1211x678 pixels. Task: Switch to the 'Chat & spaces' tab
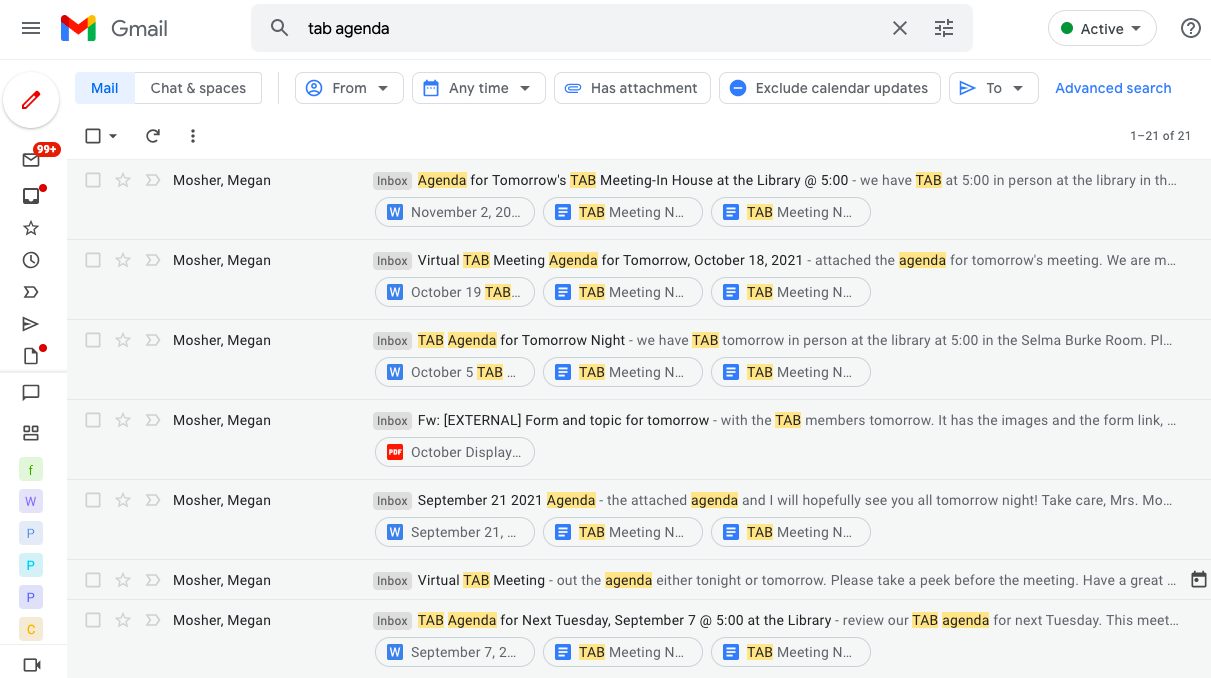point(198,88)
